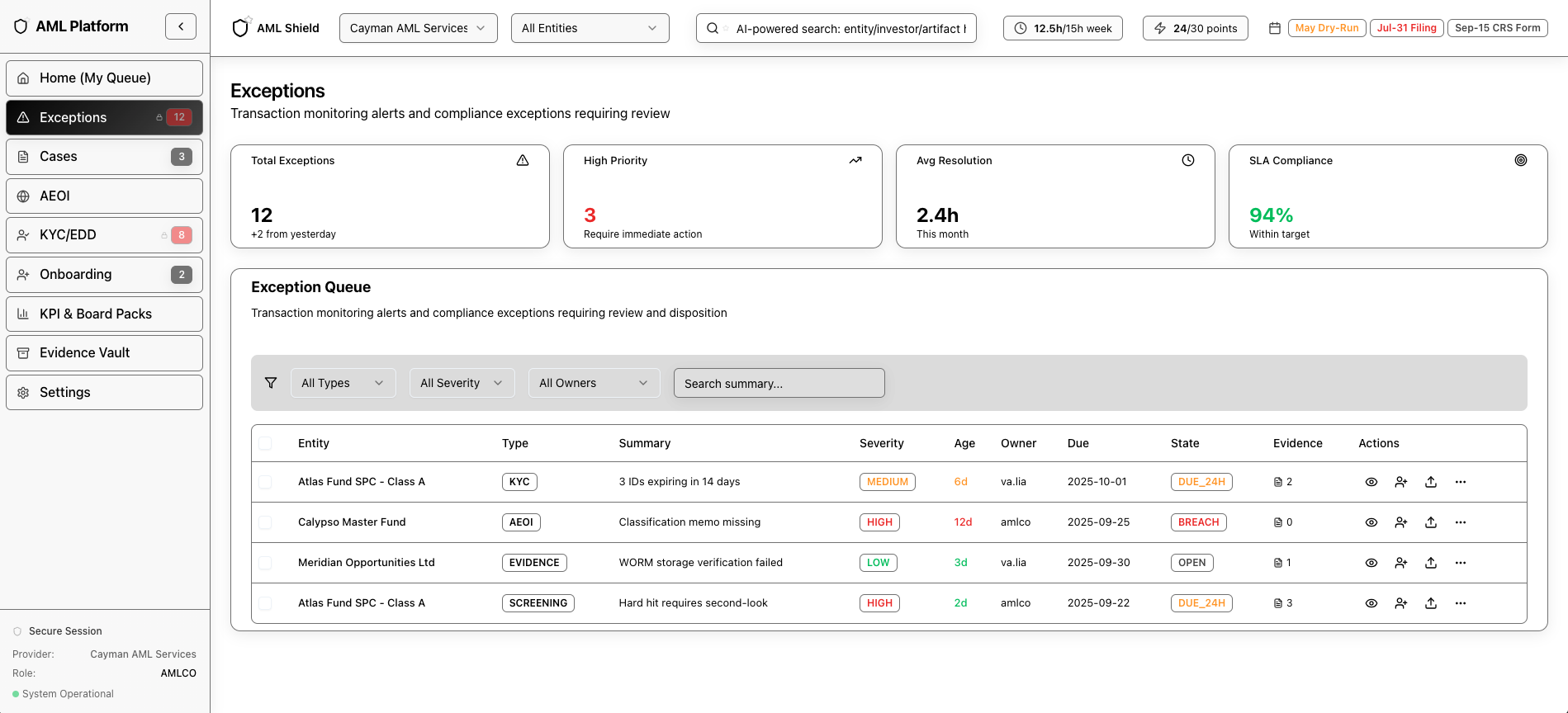
Task: Select the Meridian Opportunities Ltd row checkbox
Action: click(265, 563)
